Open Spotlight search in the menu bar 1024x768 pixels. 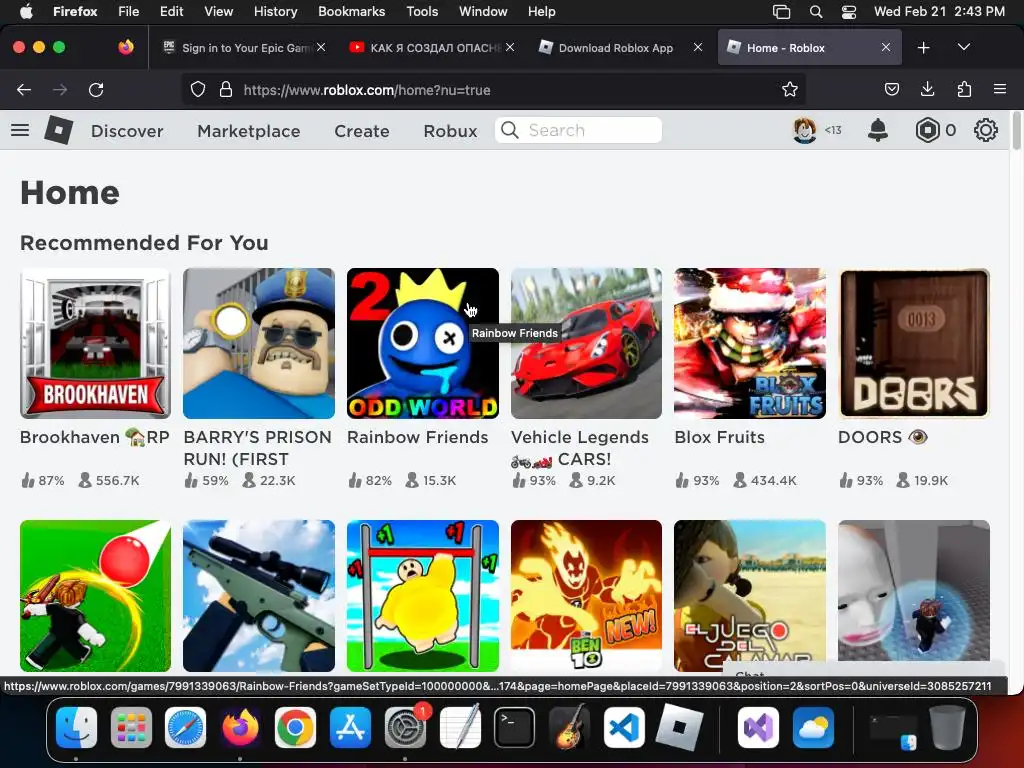click(x=816, y=11)
